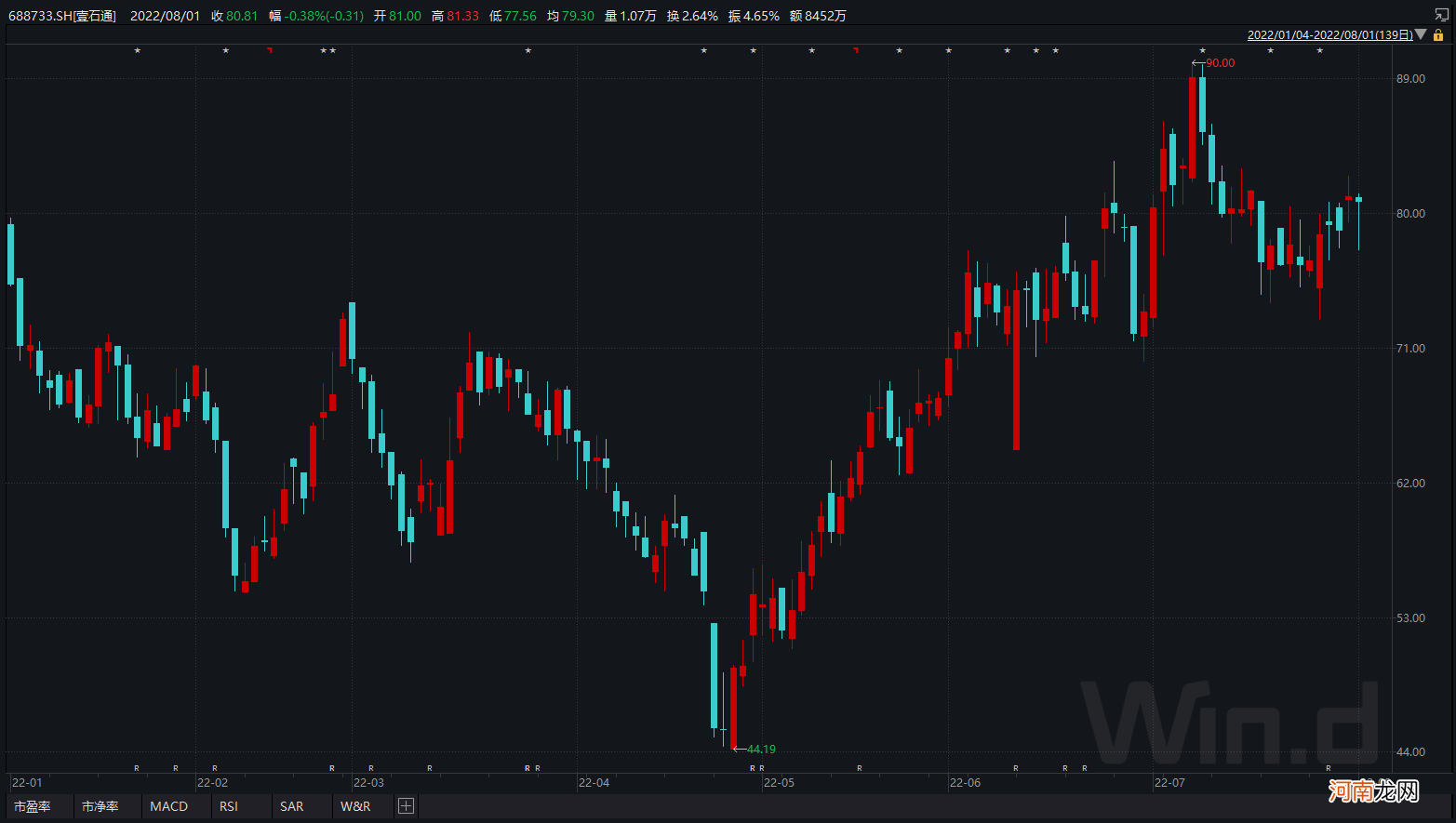This screenshot has width=1456, height=823.
Task: Click the last star marker in July
Action: [x=1319, y=51]
